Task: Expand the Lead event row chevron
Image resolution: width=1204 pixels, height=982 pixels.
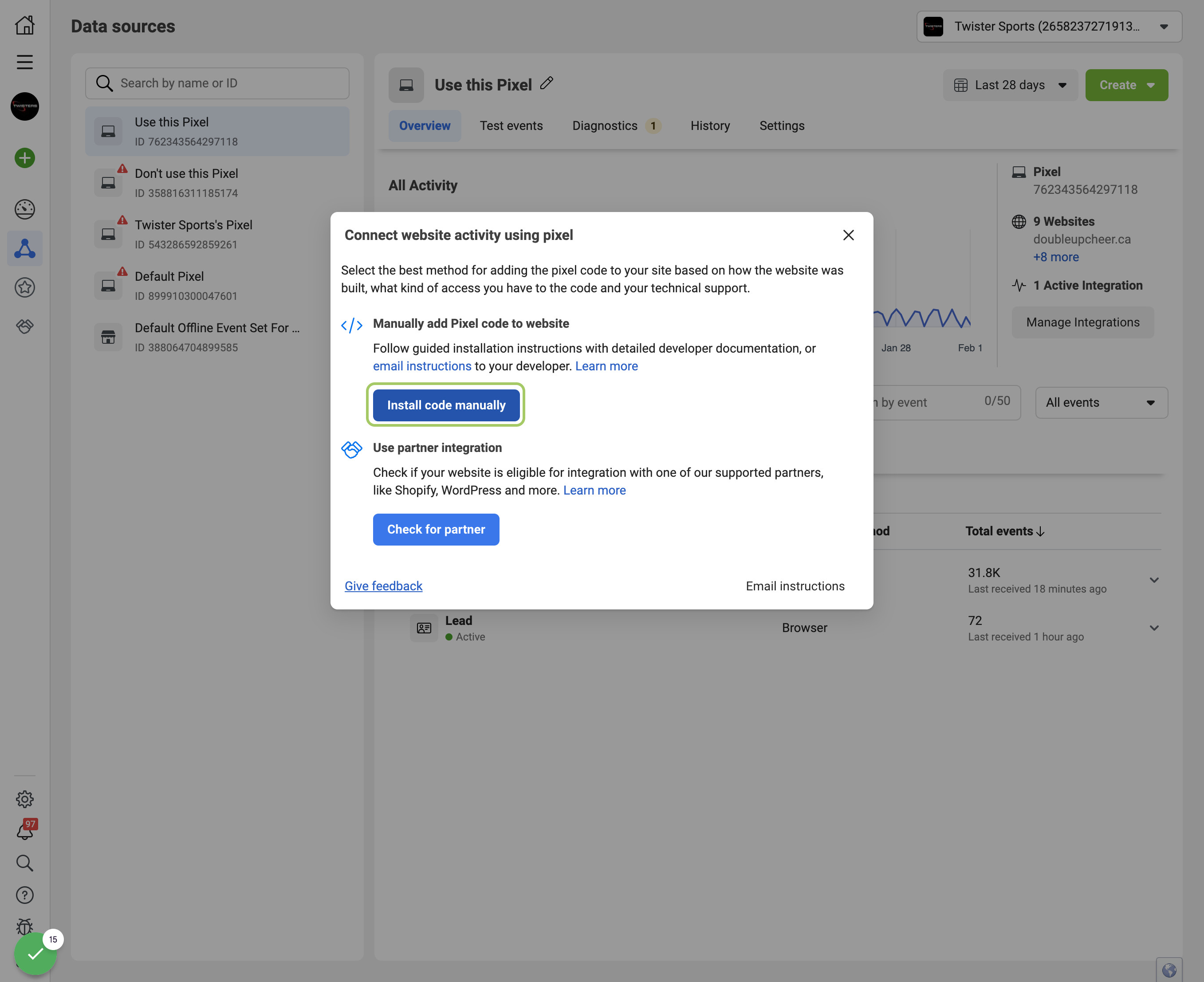Action: point(1153,628)
